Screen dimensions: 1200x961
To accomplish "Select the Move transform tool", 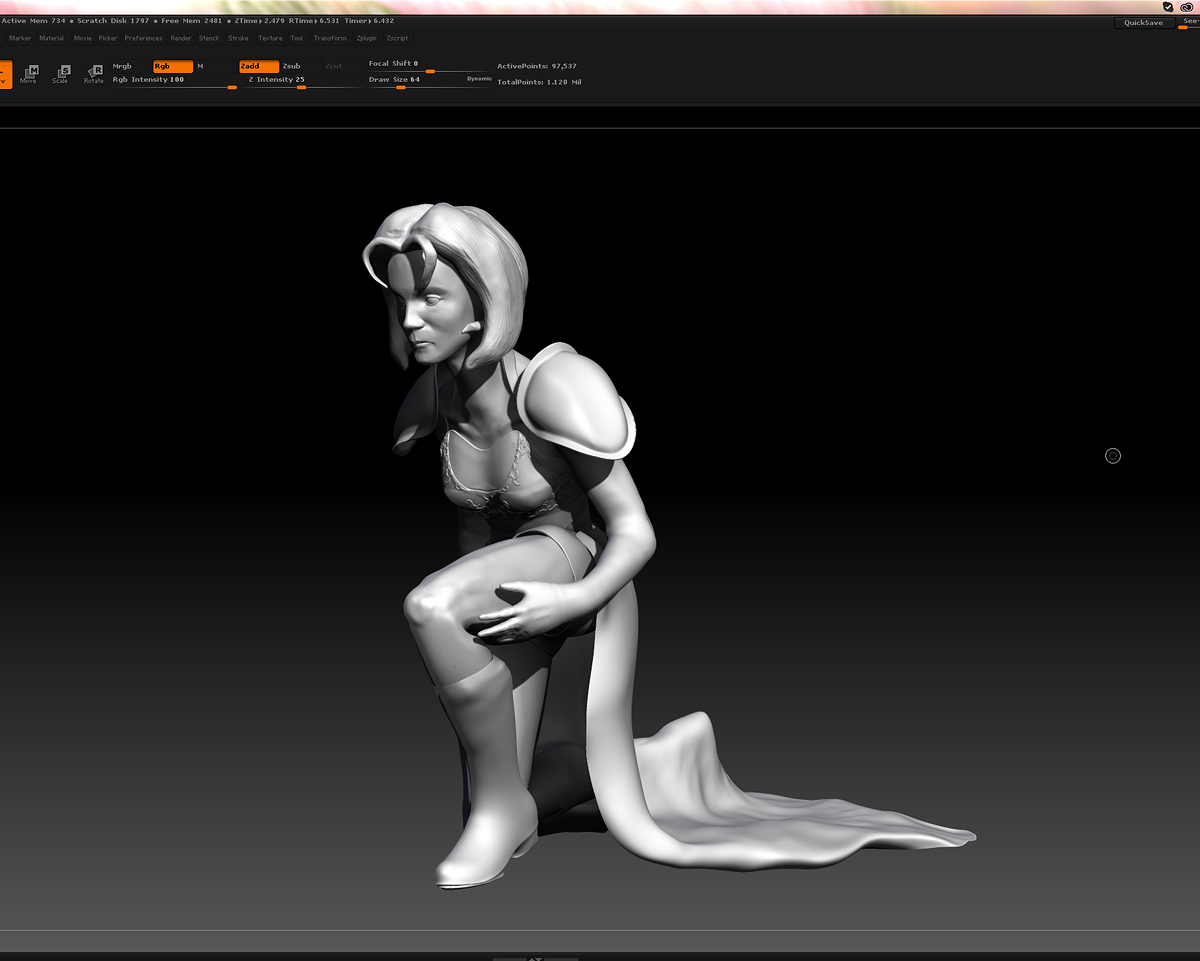I will point(29,74).
